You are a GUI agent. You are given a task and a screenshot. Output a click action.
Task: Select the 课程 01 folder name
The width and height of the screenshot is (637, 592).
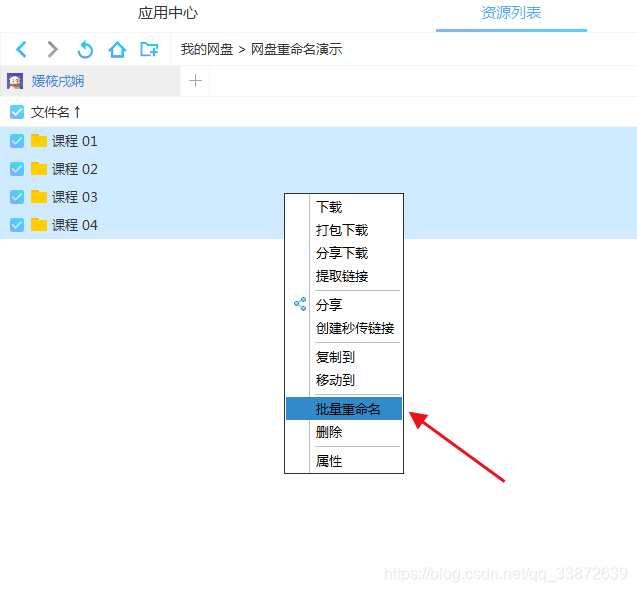75,141
